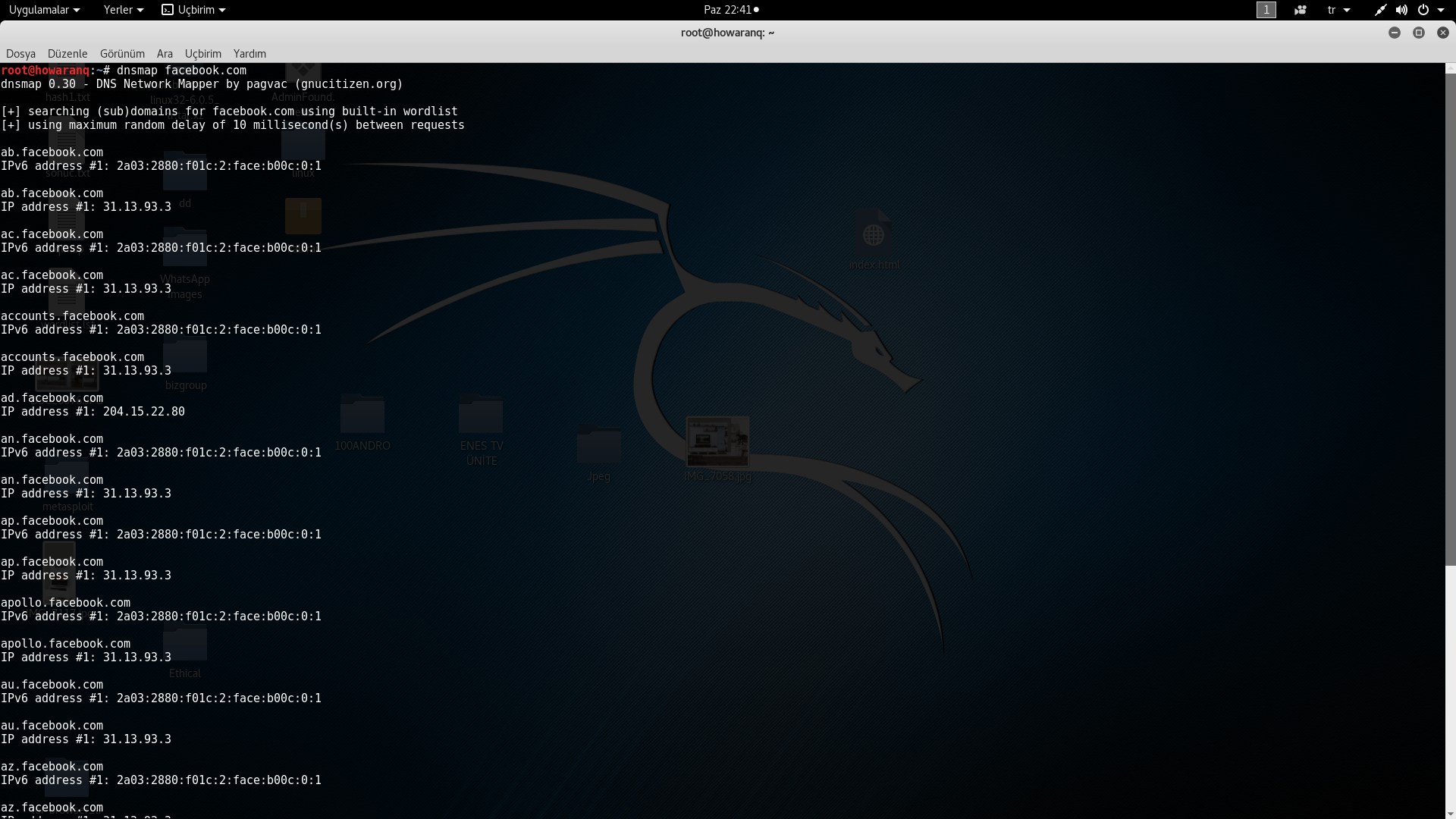Click the volume speaker icon

click(x=1401, y=10)
